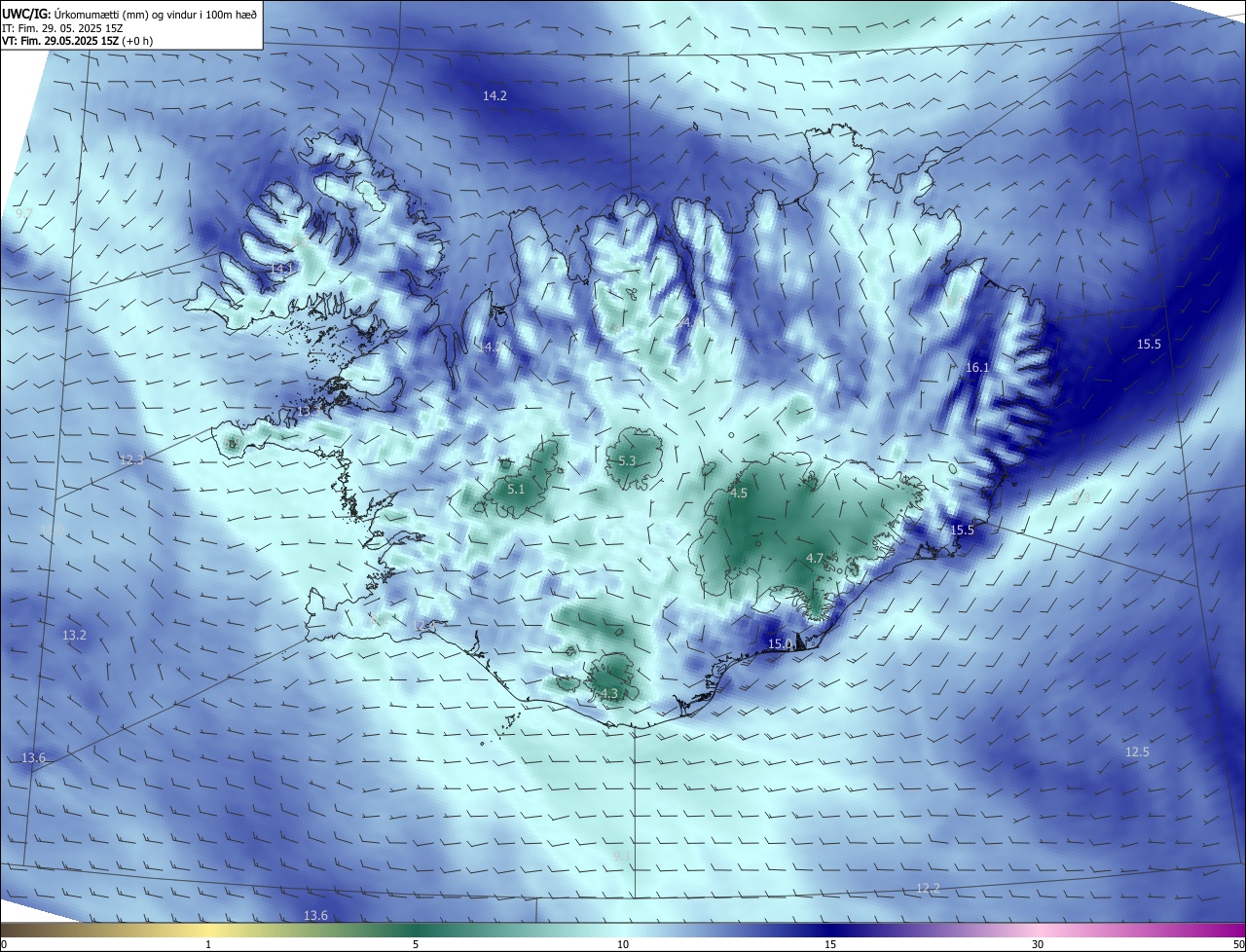Click the 1 tick label on the color scale
The height and width of the screenshot is (952, 1246).
(x=208, y=944)
